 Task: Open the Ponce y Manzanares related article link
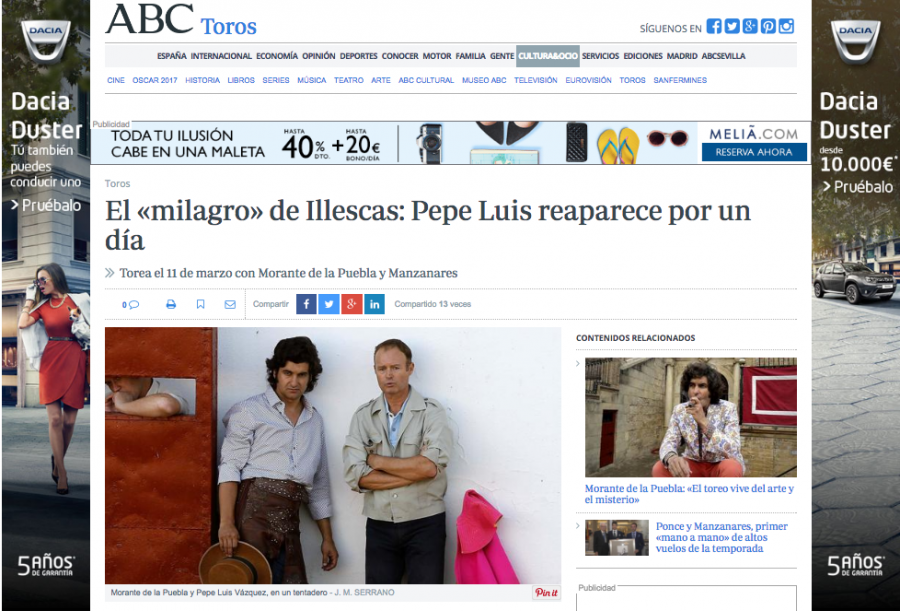coord(721,537)
